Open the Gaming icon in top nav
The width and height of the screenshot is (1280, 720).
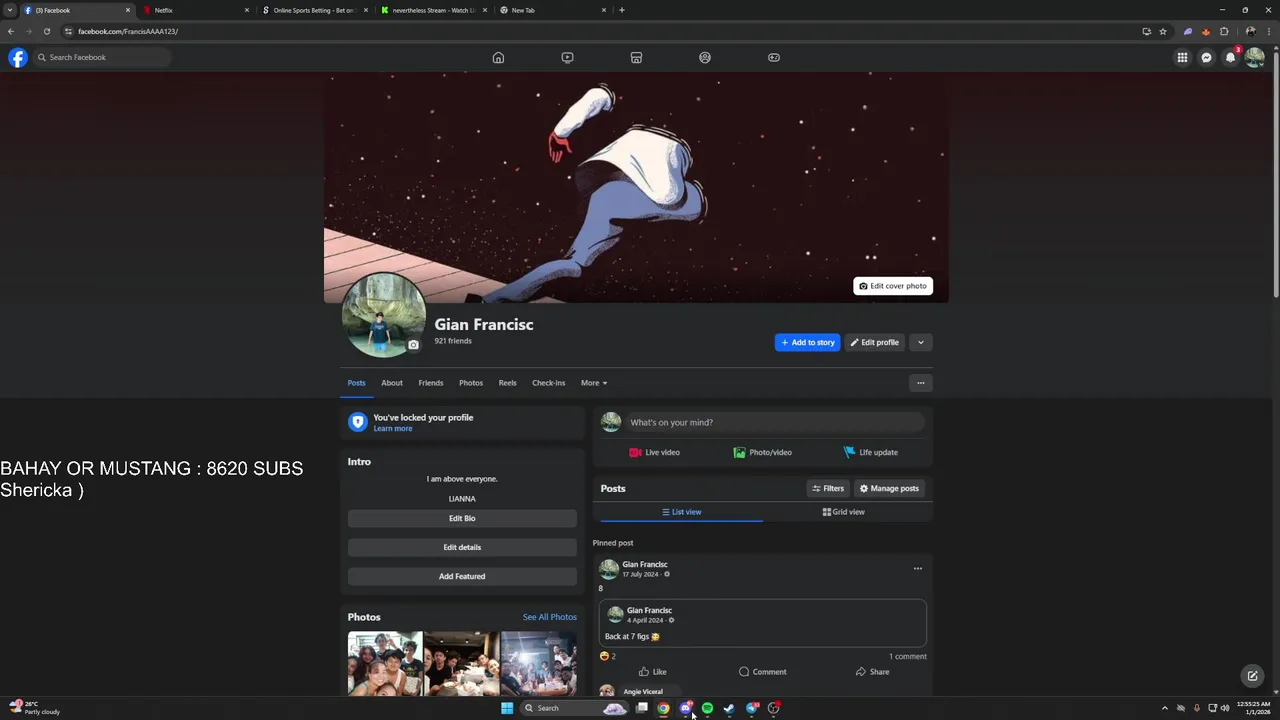(774, 57)
